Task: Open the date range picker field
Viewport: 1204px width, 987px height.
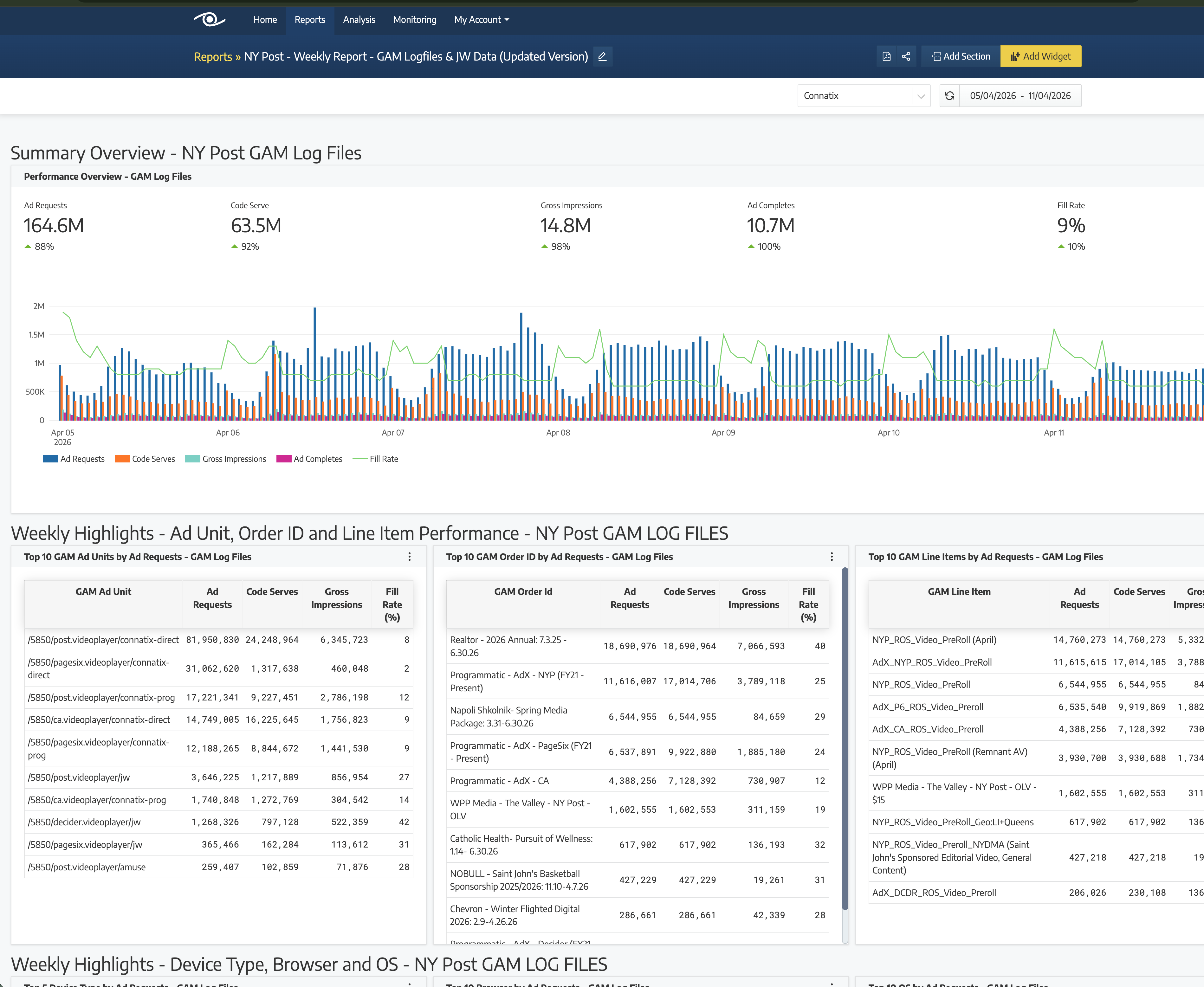Action: (x=1020, y=95)
